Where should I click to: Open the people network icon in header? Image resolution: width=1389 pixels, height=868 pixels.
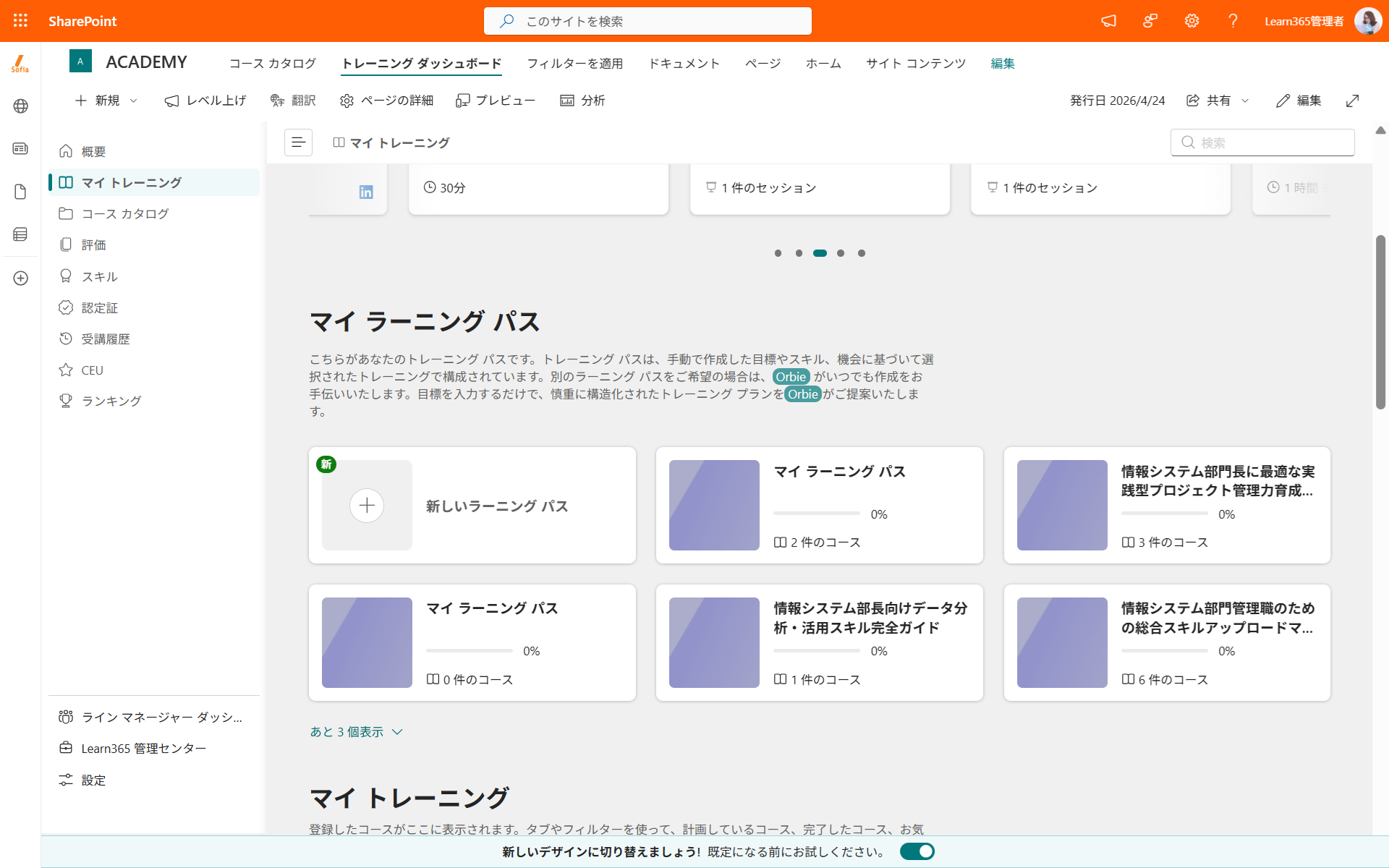pos(1150,21)
